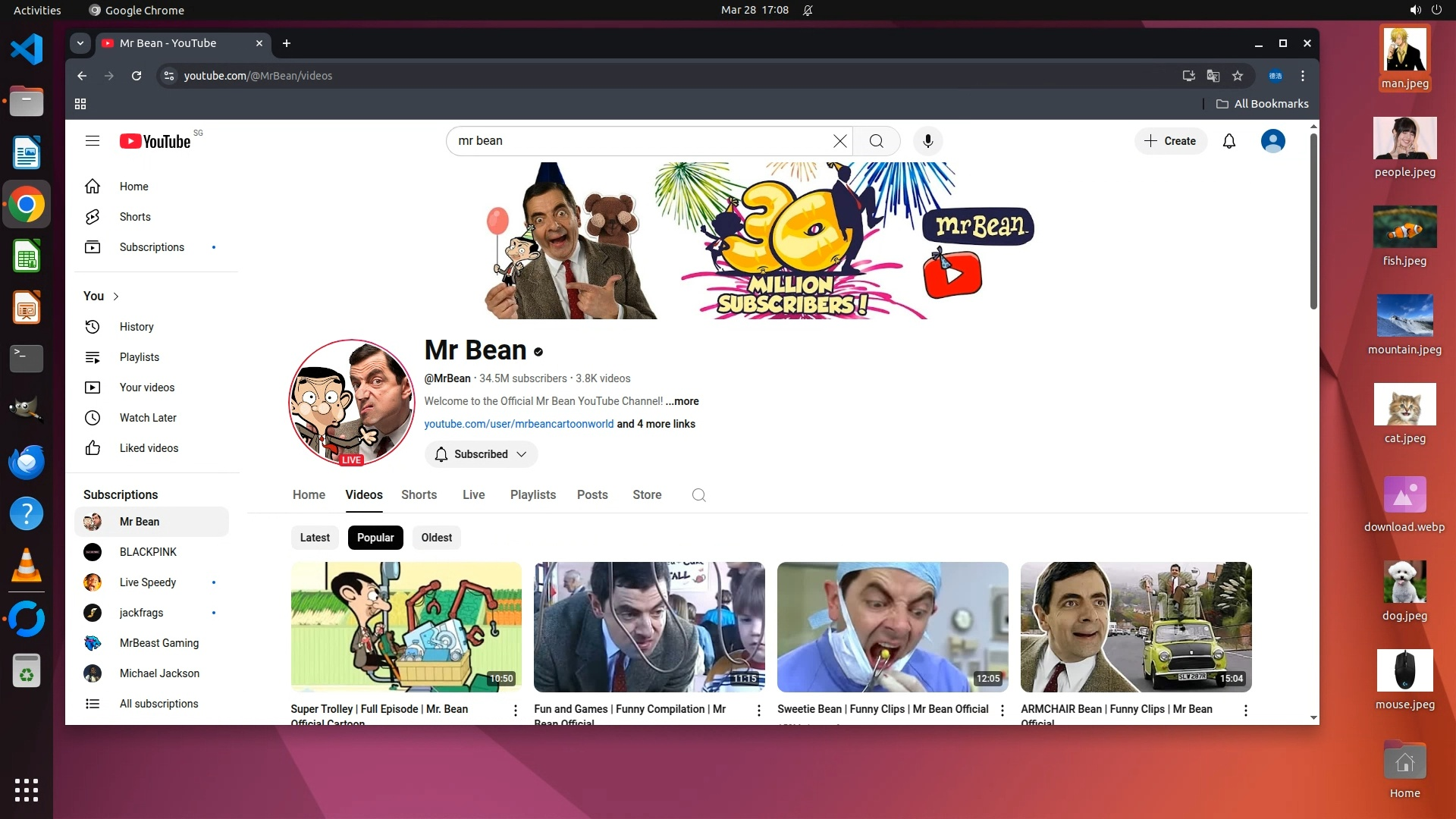The width and height of the screenshot is (1456, 819).
Task: Open the hamburger guide menu
Action: click(x=93, y=141)
